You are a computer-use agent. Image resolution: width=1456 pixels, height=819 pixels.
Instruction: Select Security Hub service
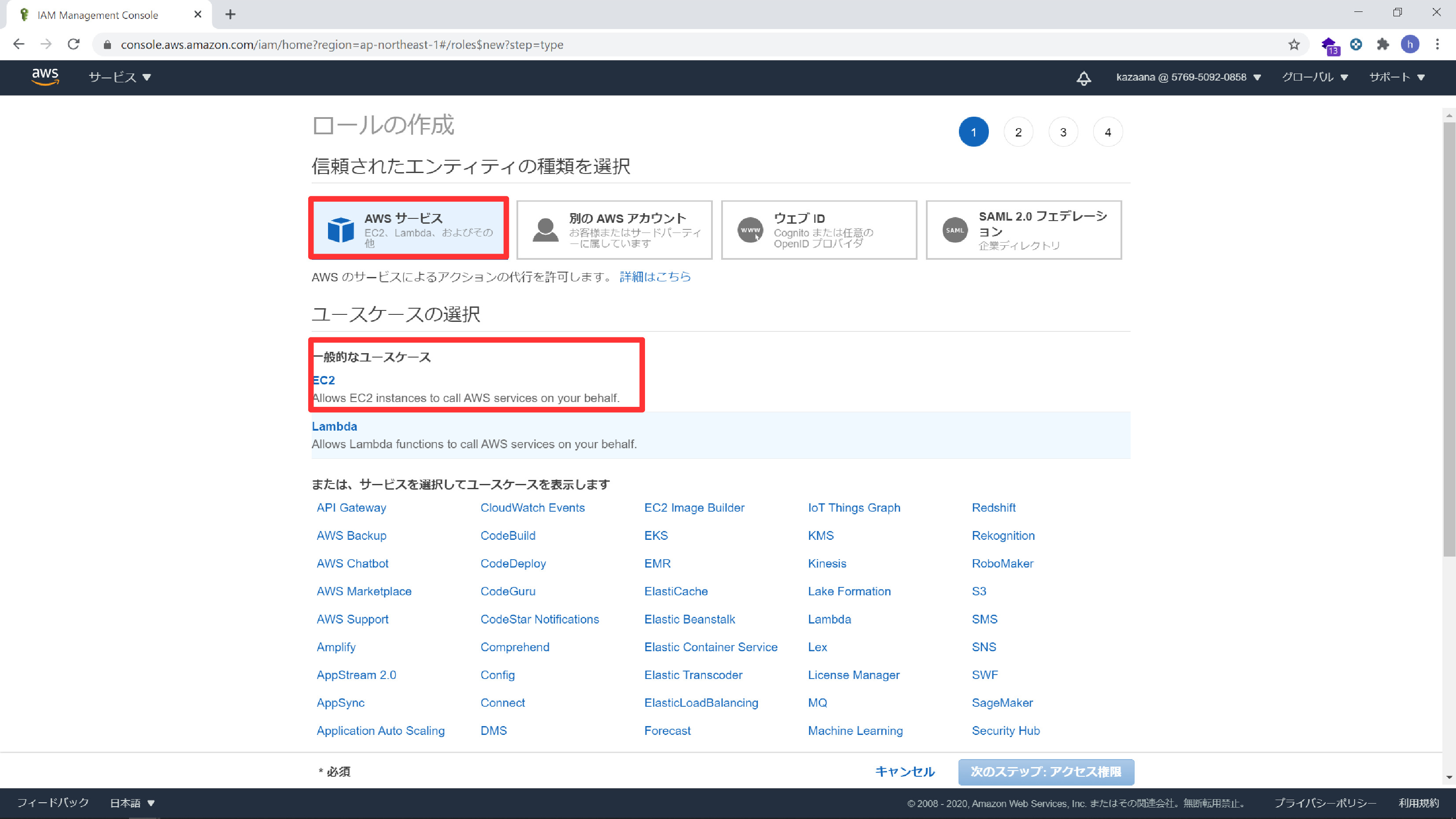coord(1006,731)
